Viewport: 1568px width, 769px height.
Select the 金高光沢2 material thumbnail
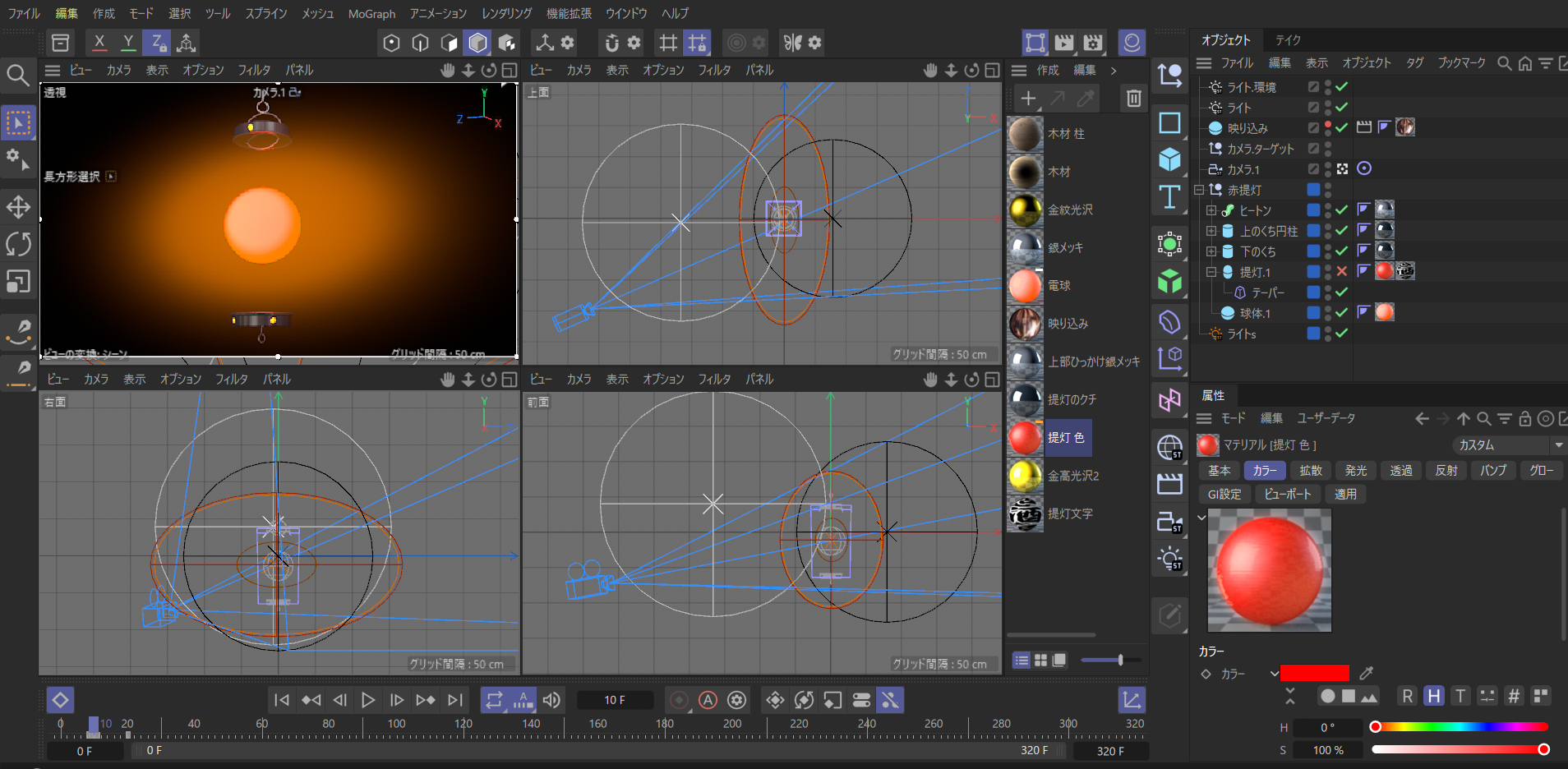click(1025, 476)
